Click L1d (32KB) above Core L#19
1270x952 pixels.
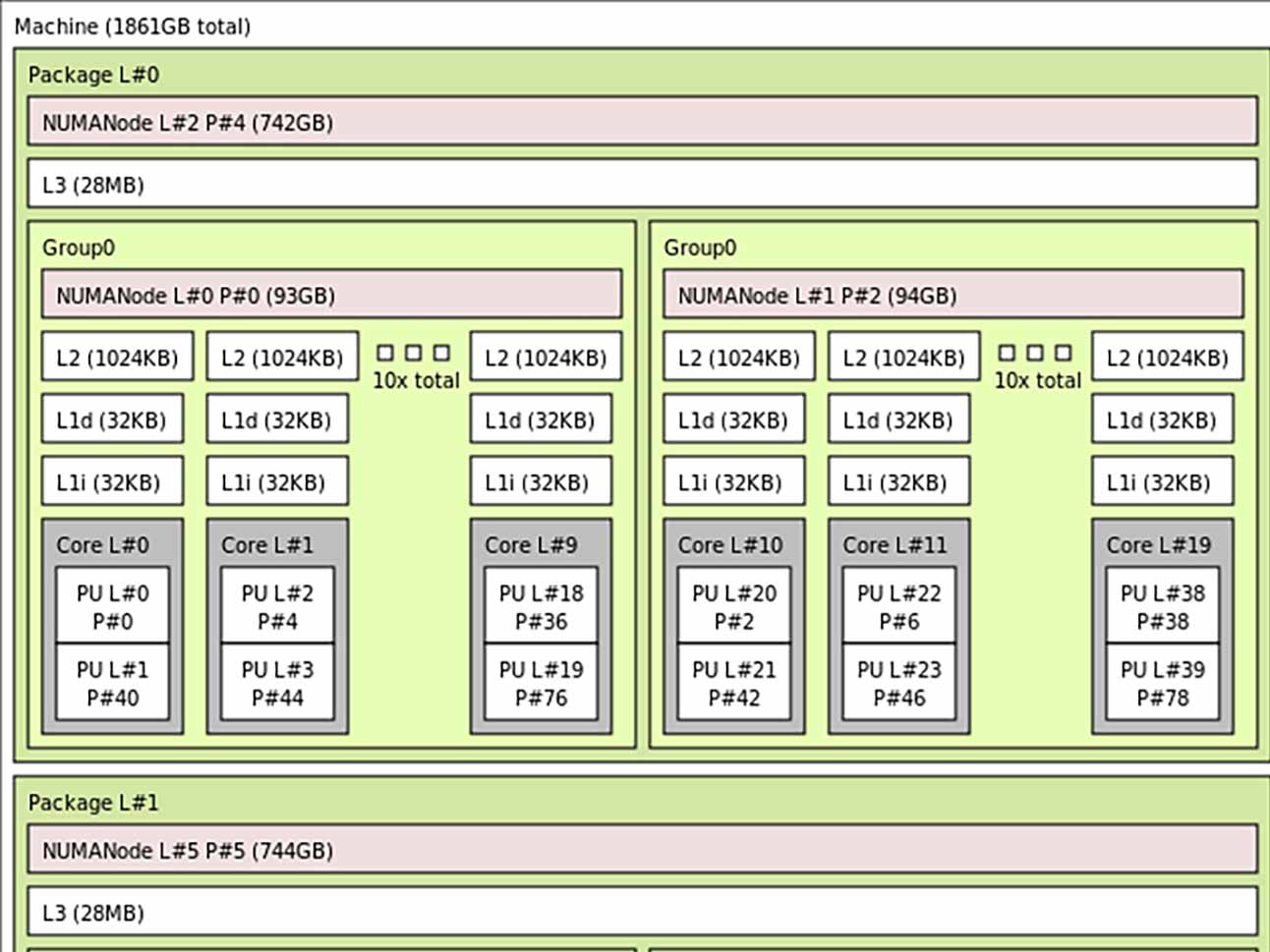click(1163, 420)
